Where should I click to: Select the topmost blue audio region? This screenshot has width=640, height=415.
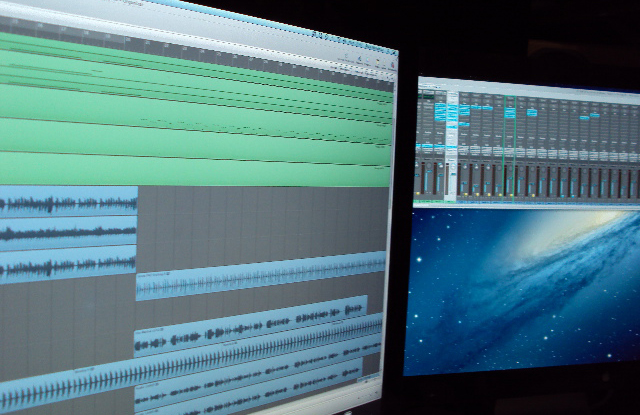tap(68, 203)
